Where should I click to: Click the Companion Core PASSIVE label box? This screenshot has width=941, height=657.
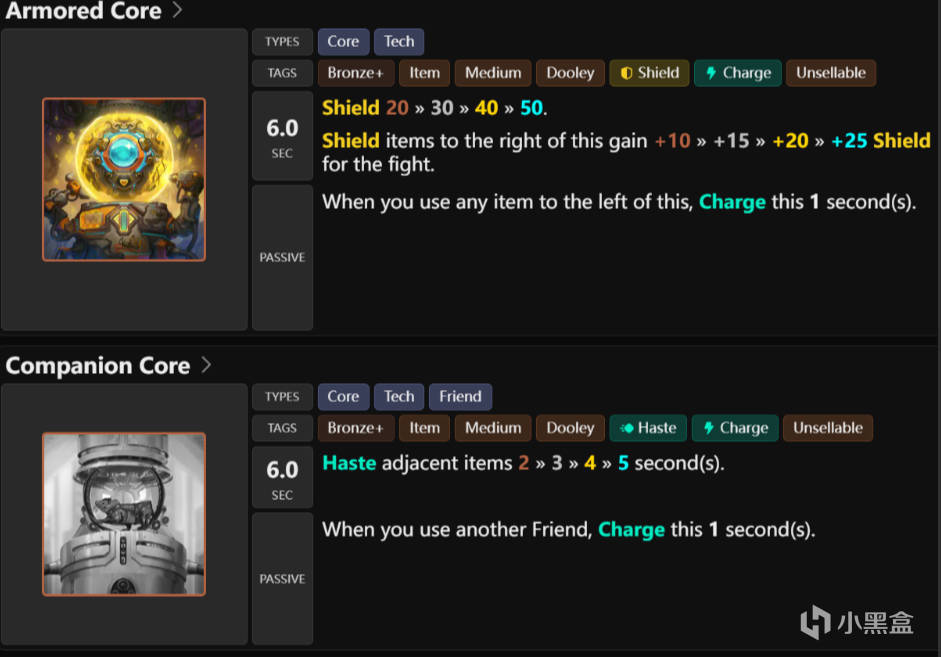coord(282,579)
